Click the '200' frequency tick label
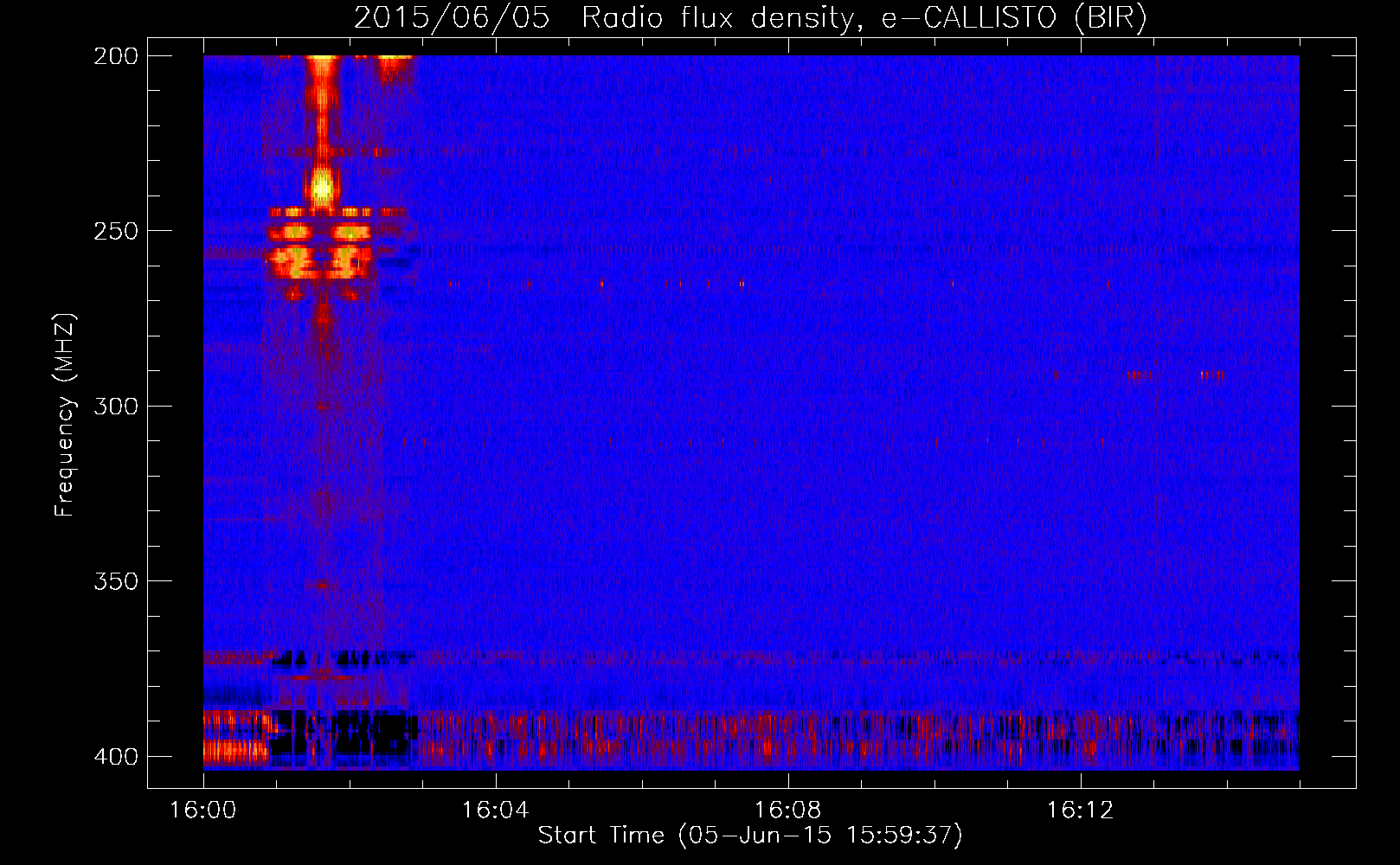The width and height of the screenshot is (1400, 865). (116, 56)
